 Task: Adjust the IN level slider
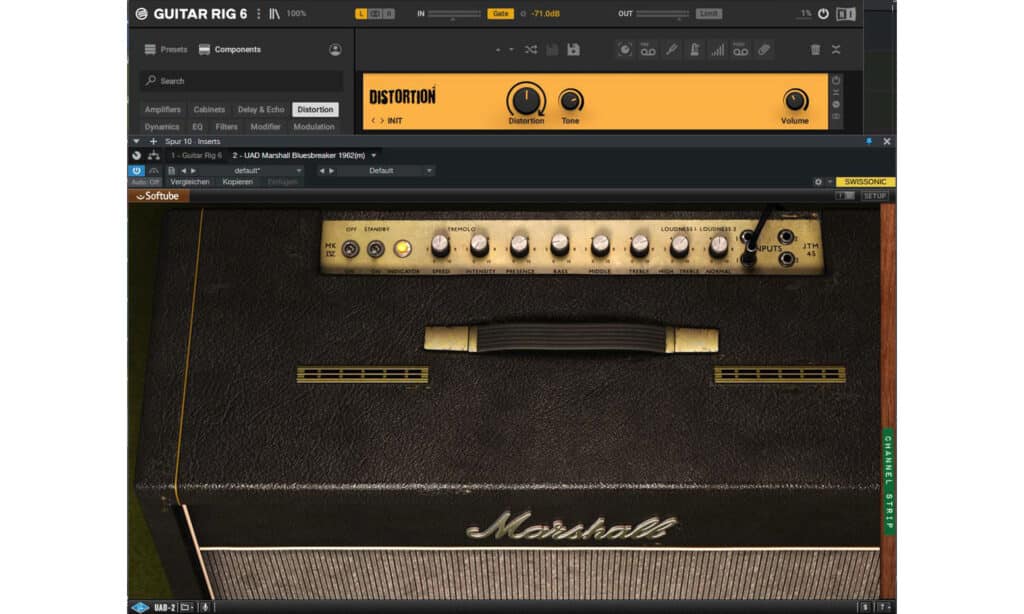(x=454, y=14)
